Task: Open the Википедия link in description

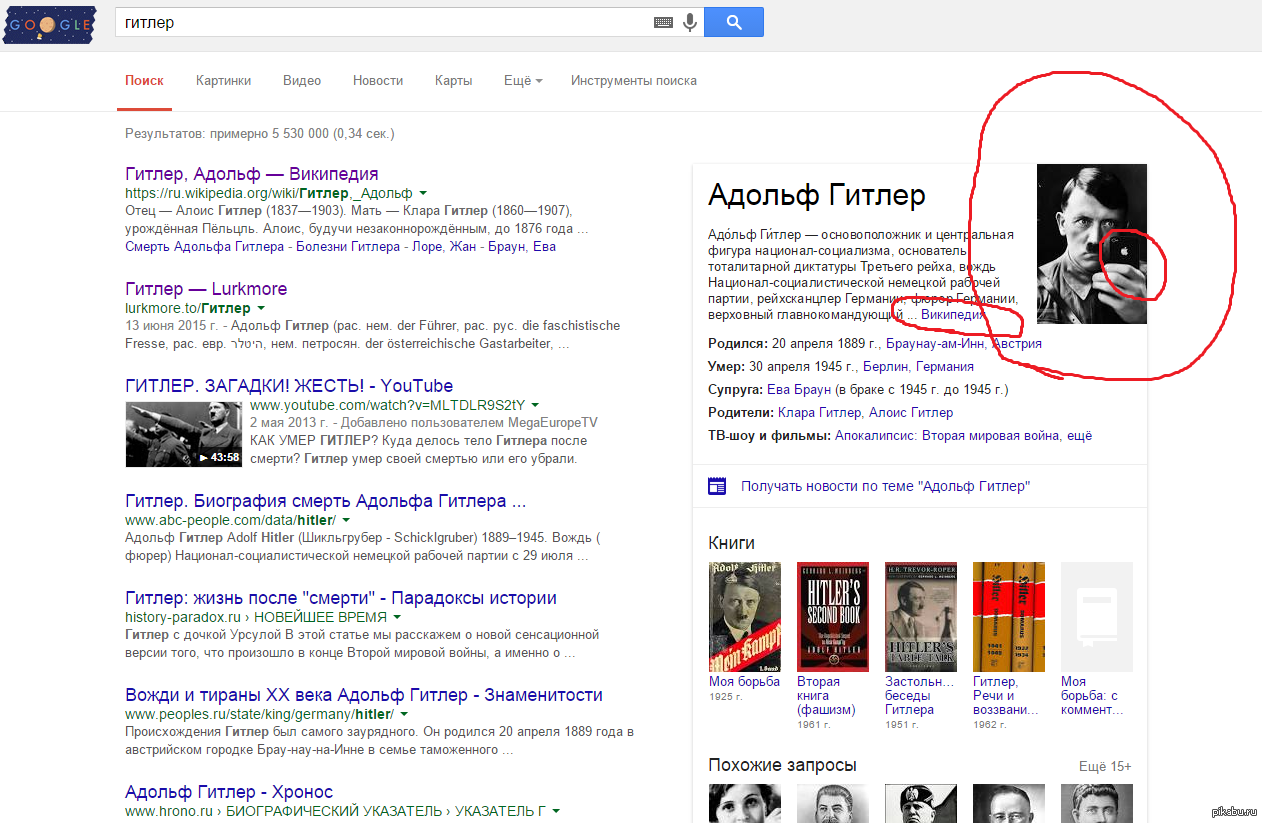Action: (952, 315)
